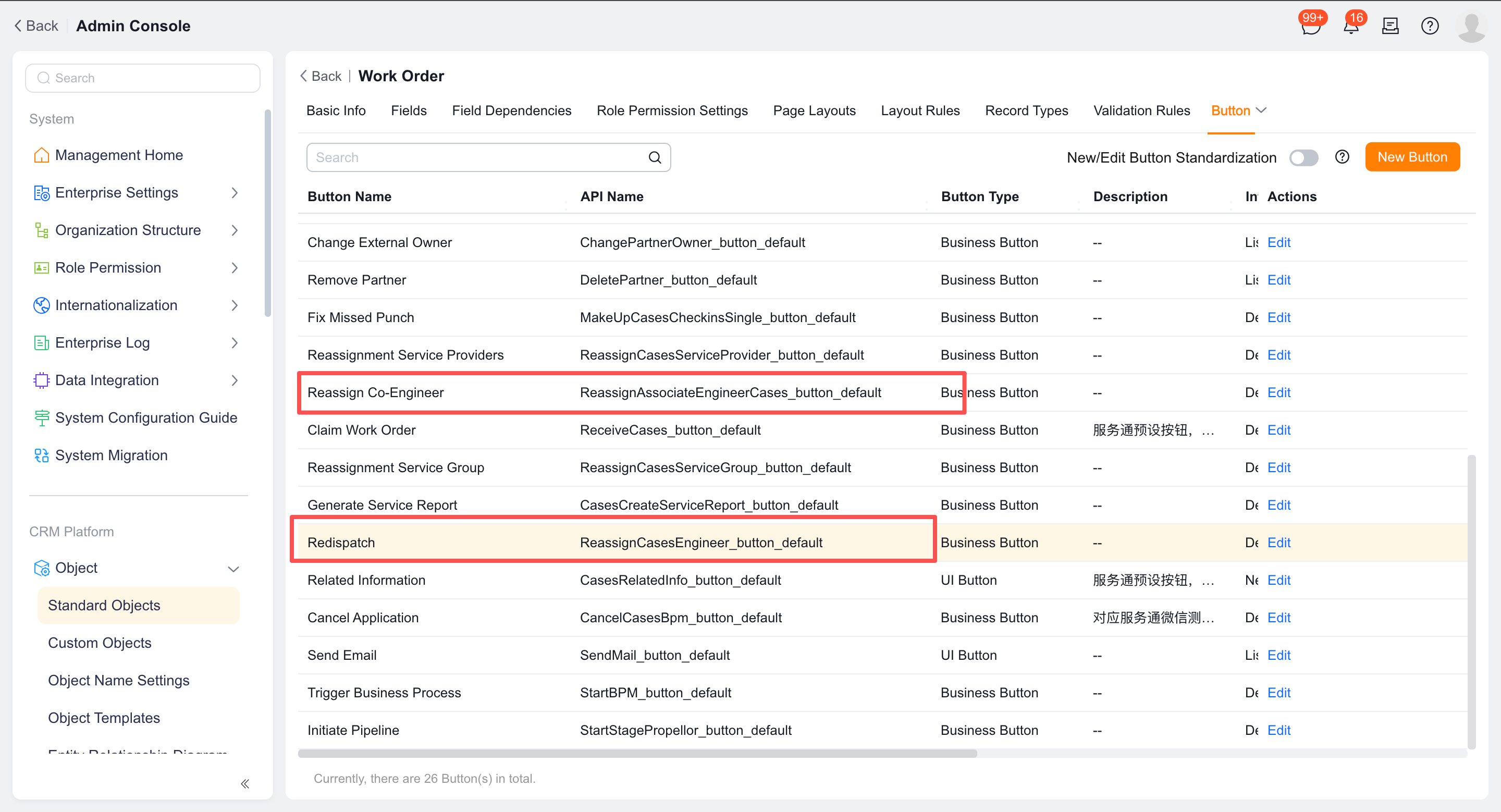1501x812 pixels.
Task: Switch to Layout Rules tab
Action: pos(920,110)
